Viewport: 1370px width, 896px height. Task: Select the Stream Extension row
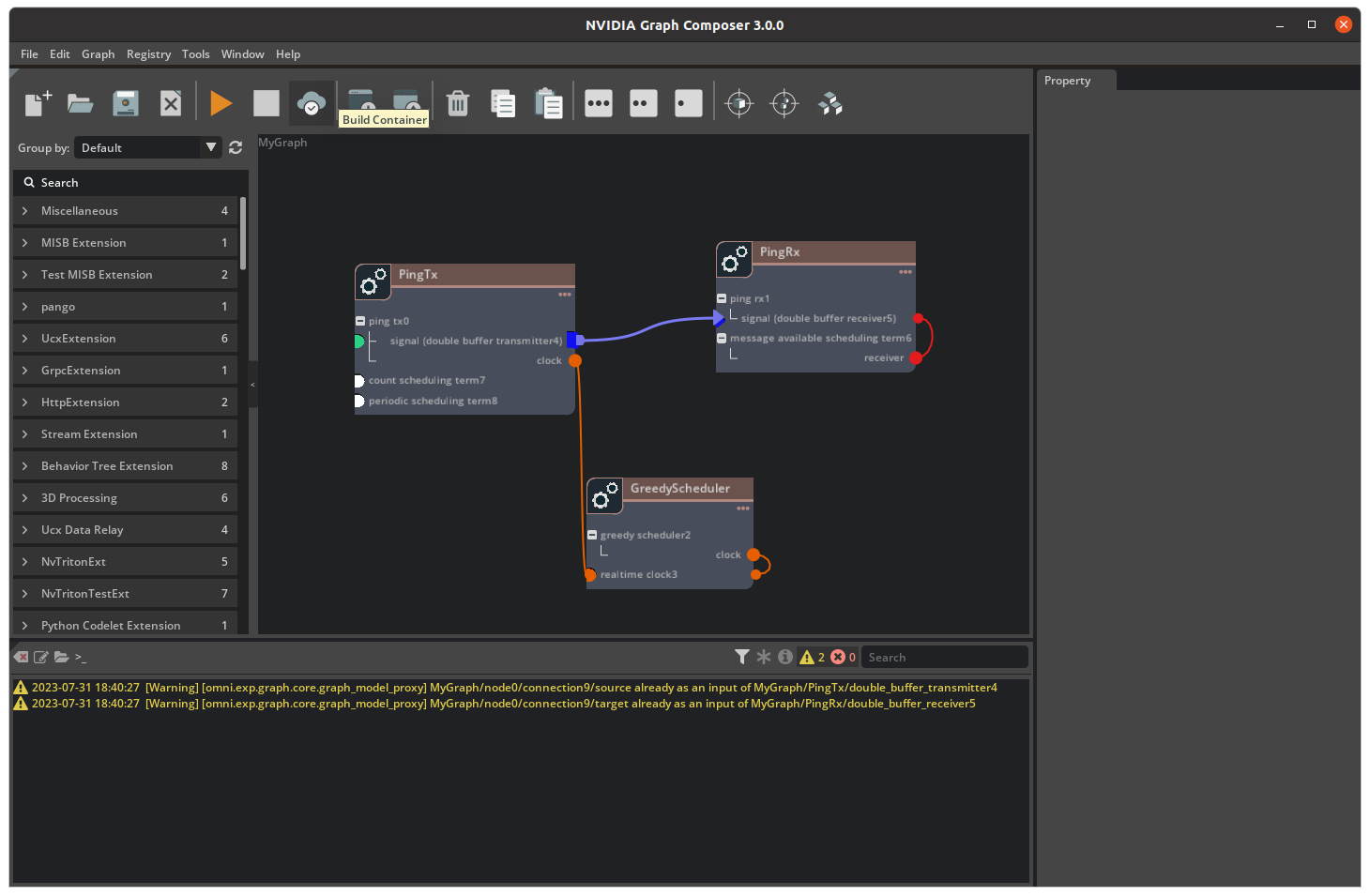[125, 434]
